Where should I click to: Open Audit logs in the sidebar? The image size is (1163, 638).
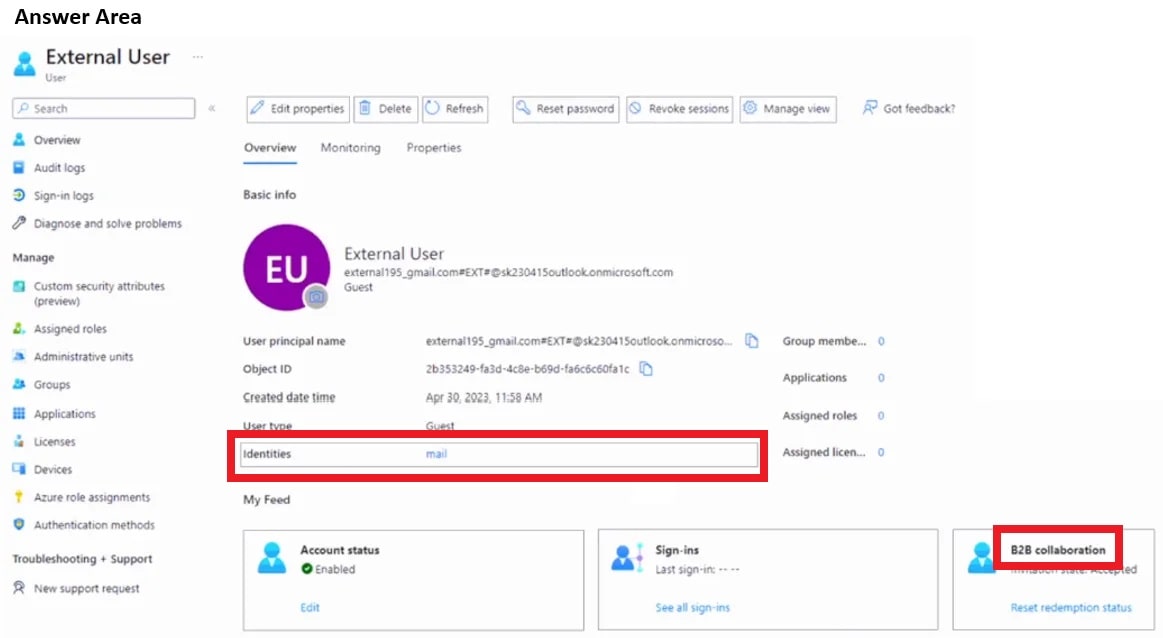(58, 167)
